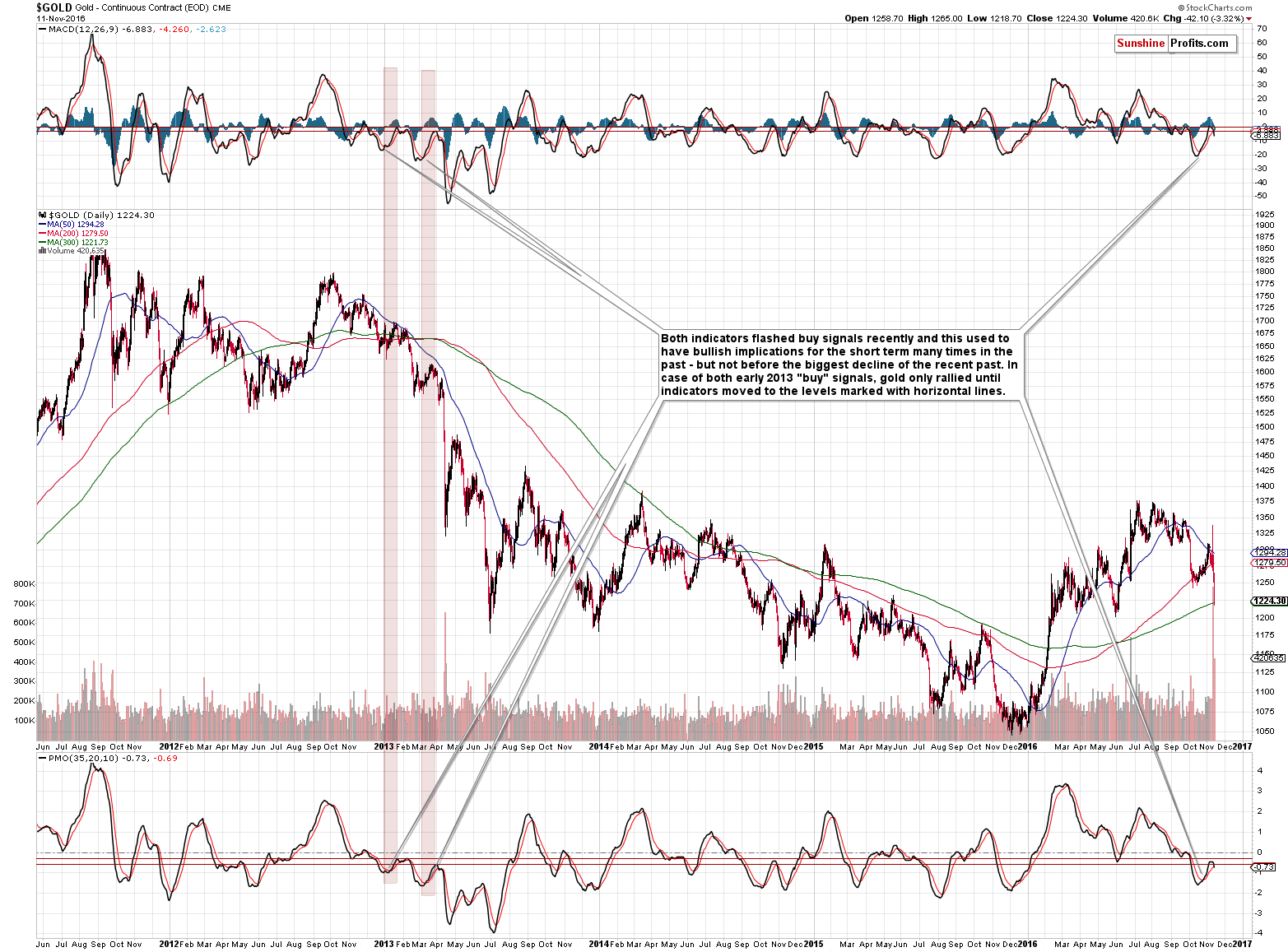The height and width of the screenshot is (952, 1288).
Task: Click the CME exchange label
Action: pos(221,8)
